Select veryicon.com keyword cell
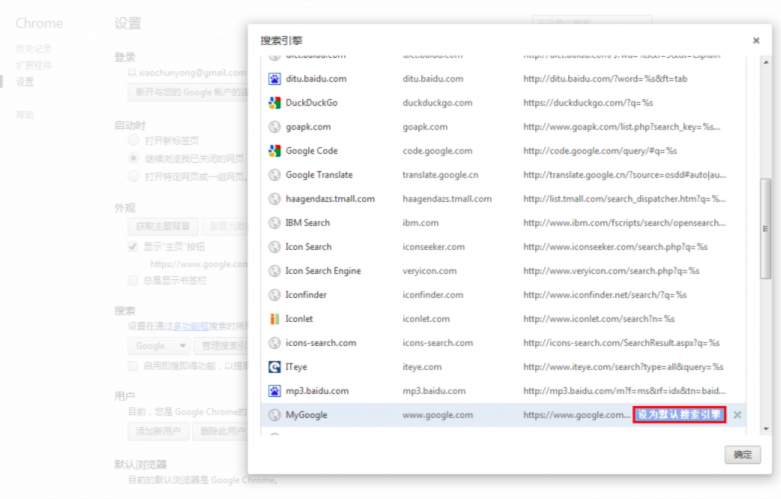Image resolution: width=781 pixels, height=499 pixels. (x=429, y=270)
